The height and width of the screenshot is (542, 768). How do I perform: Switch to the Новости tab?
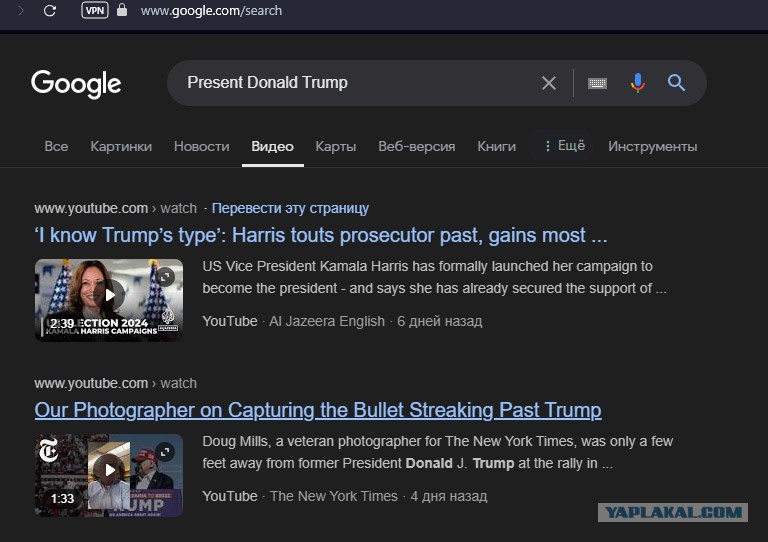point(201,146)
